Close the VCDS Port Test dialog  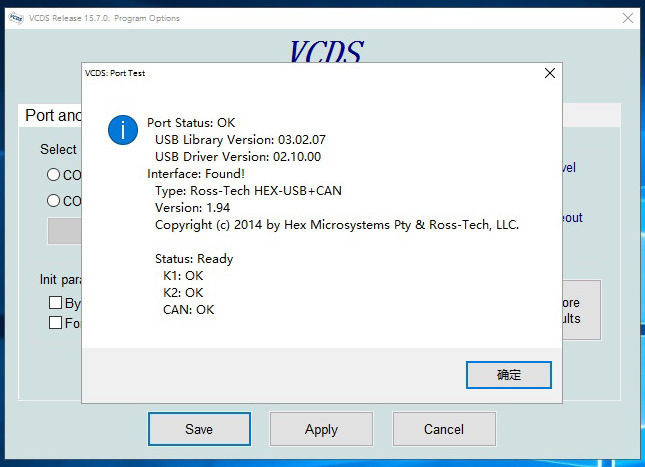tap(550, 73)
